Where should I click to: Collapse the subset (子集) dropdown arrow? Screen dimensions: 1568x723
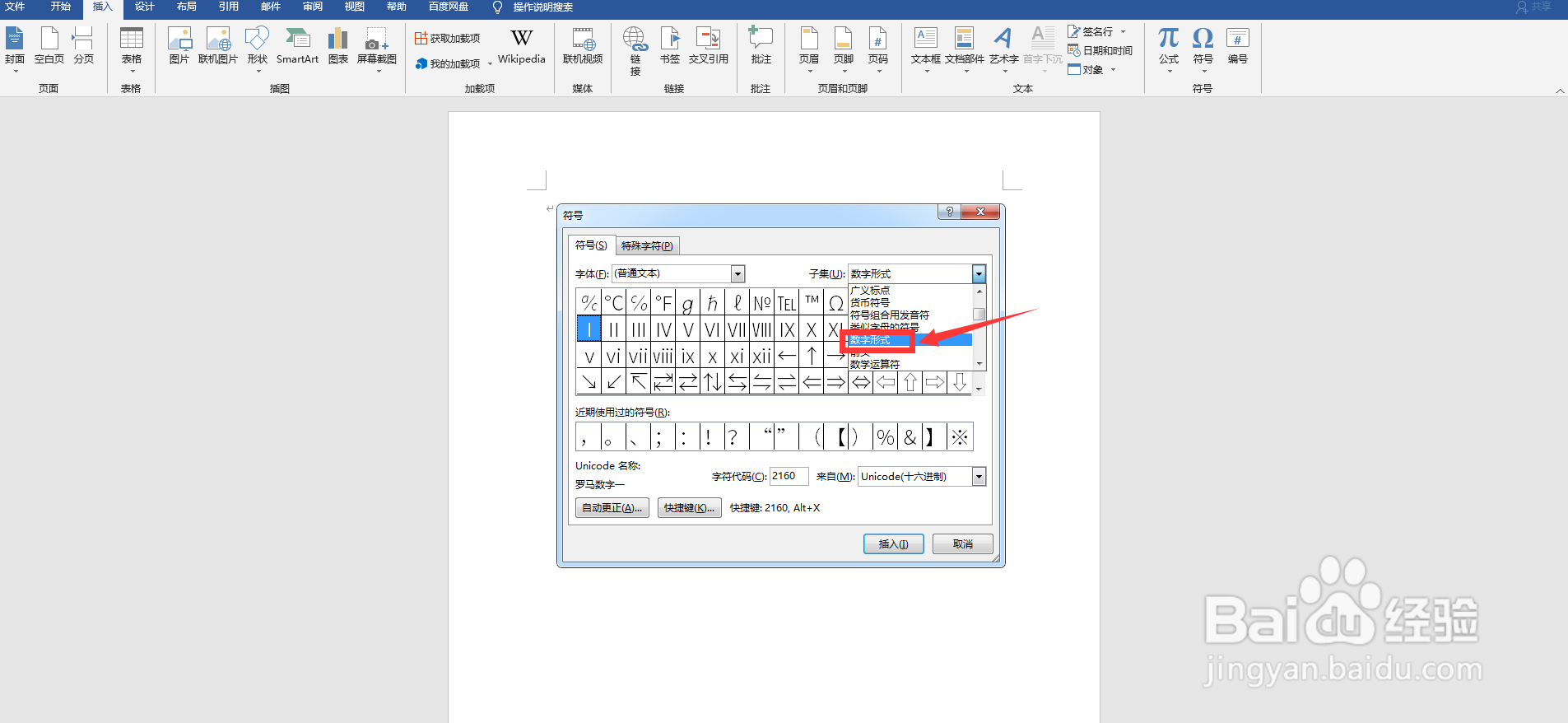979,273
